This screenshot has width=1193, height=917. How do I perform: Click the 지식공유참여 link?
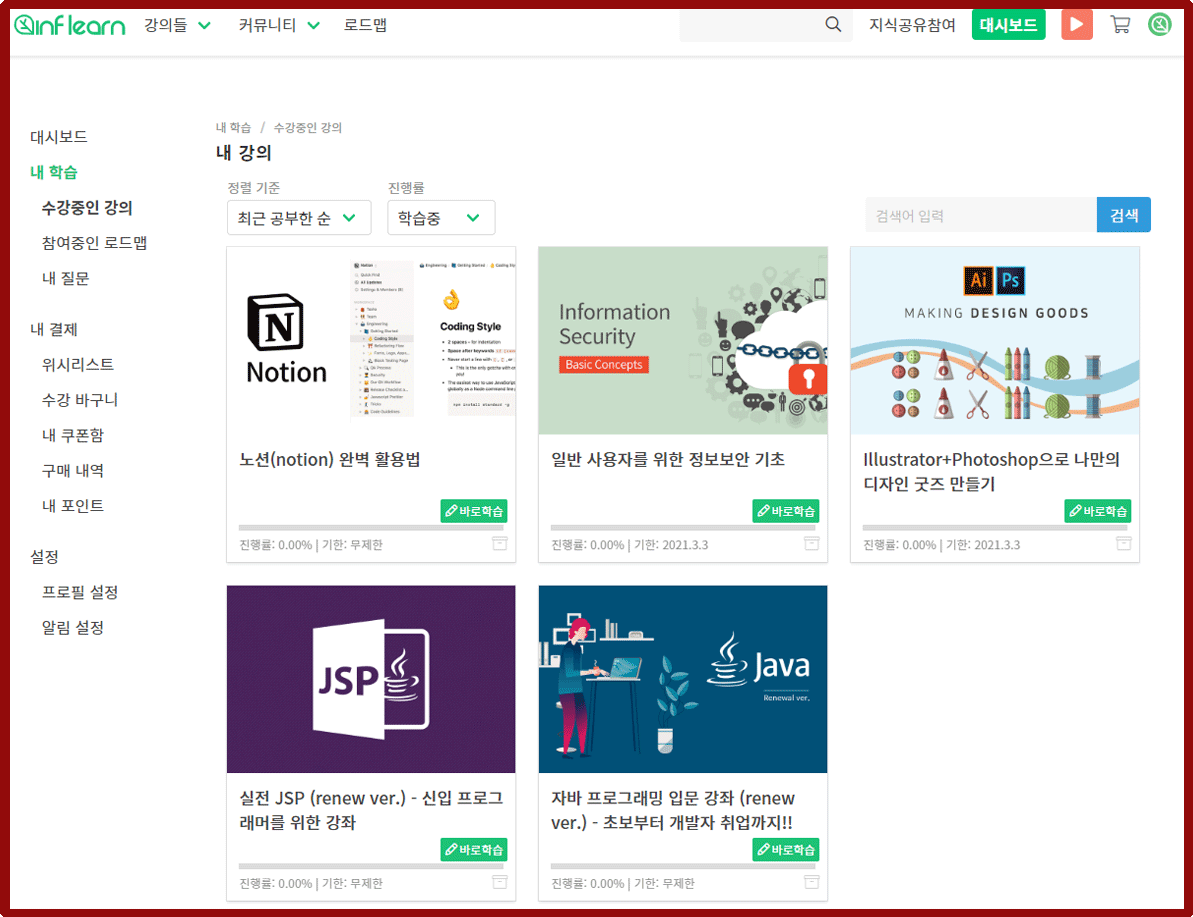(912, 25)
